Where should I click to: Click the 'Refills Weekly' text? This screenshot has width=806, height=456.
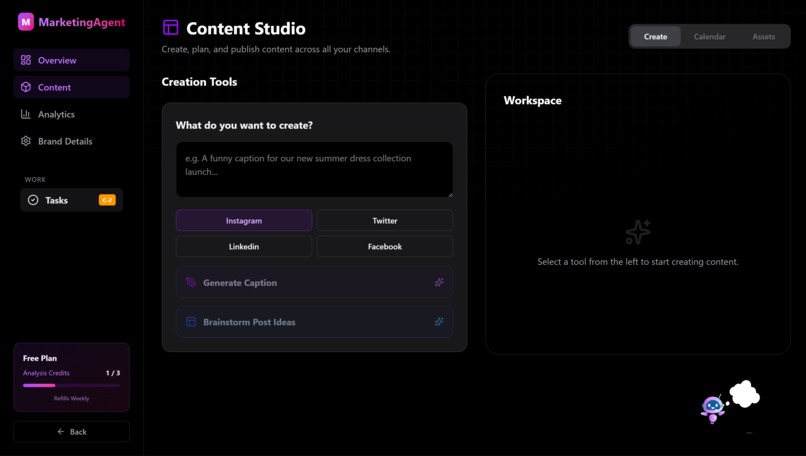click(71, 398)
